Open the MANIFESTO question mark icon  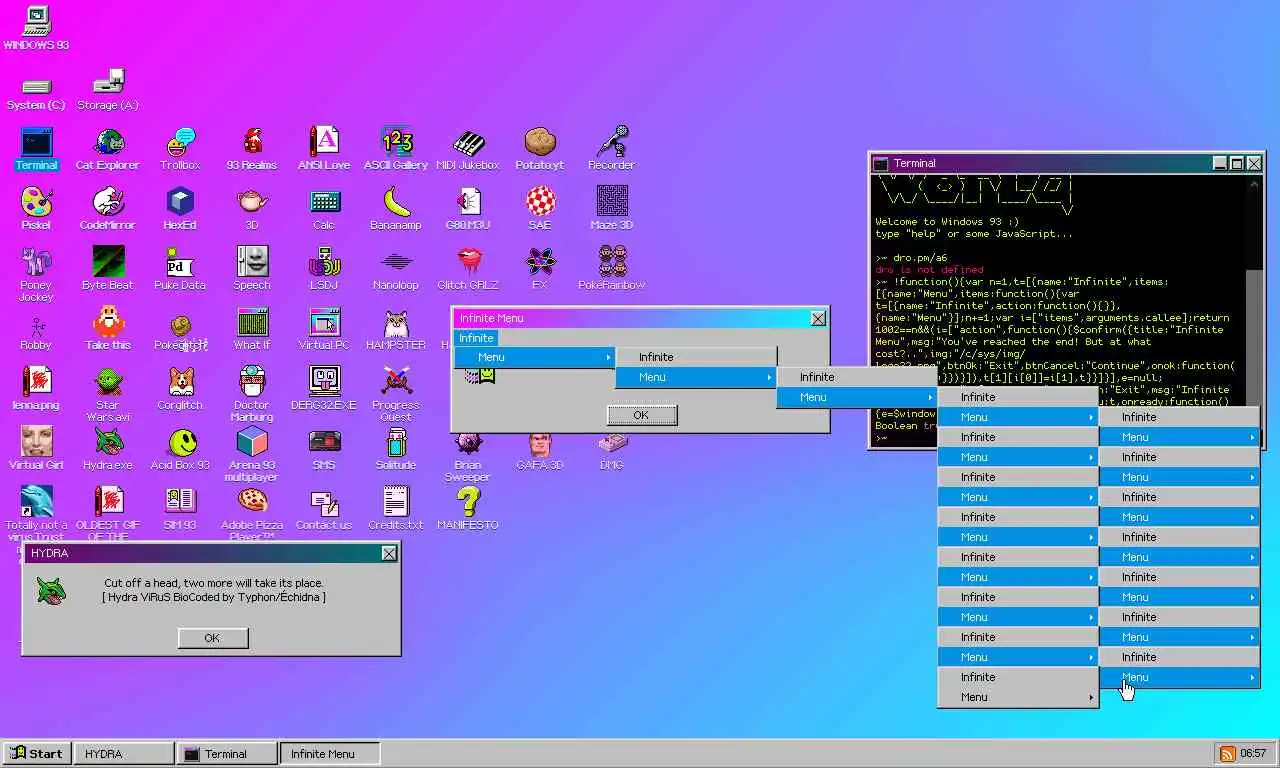point(468,508)
